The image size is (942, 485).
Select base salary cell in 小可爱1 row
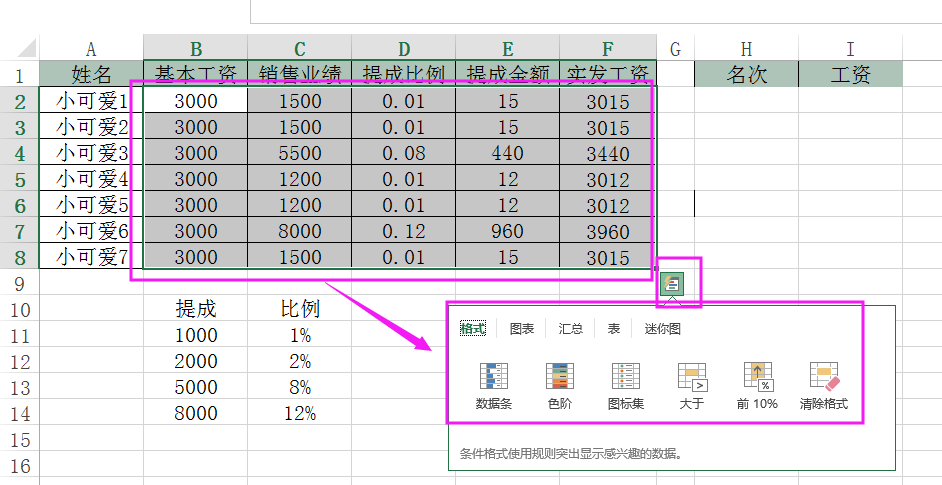coord(195,100)
